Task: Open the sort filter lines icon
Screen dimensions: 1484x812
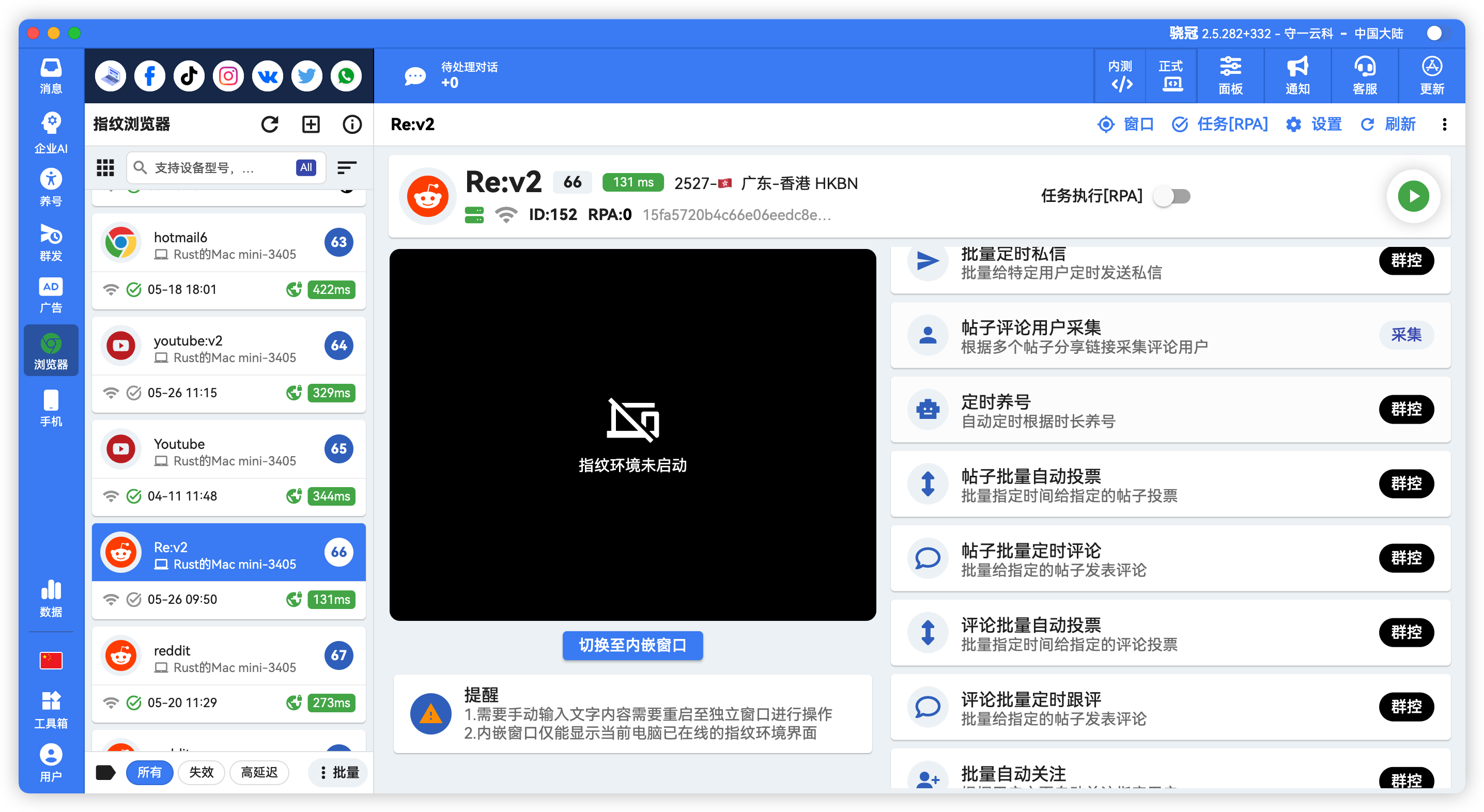Action: click(347, 167)
